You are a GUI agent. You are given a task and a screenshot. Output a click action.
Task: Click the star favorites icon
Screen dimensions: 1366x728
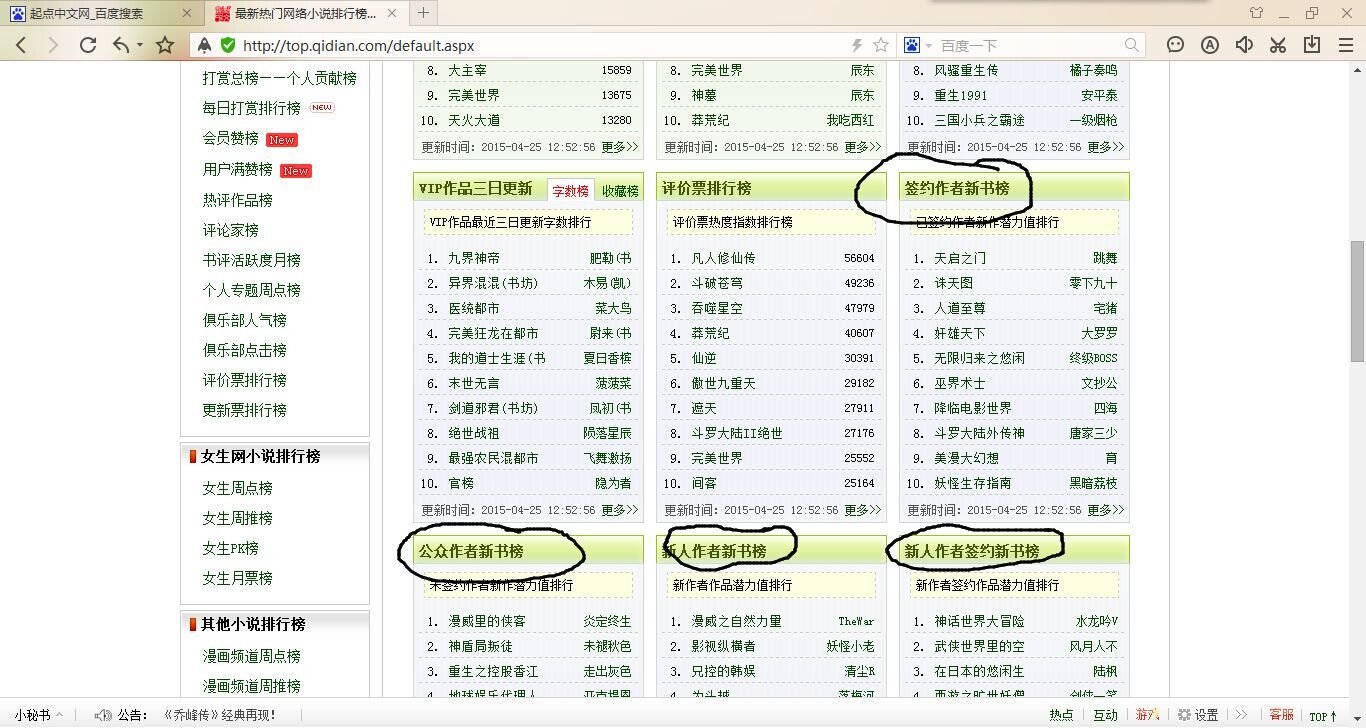tap(166, 45)
